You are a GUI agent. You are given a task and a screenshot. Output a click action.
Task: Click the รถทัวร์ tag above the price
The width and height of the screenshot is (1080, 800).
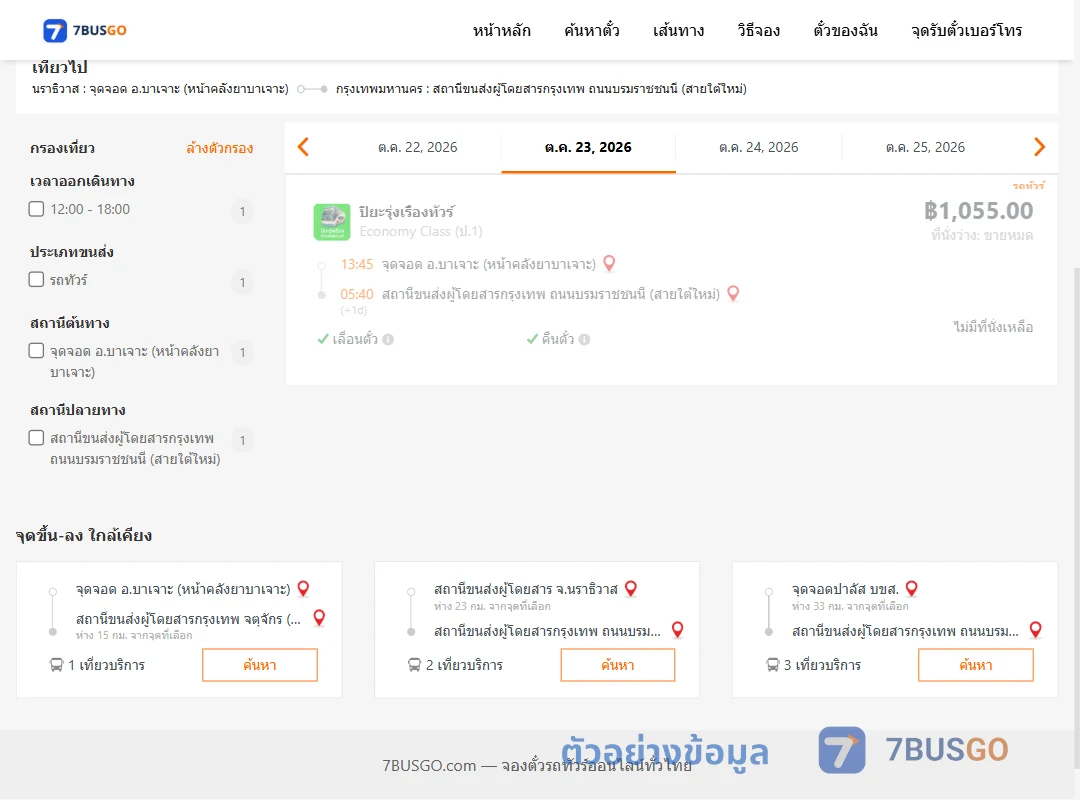1028,185
